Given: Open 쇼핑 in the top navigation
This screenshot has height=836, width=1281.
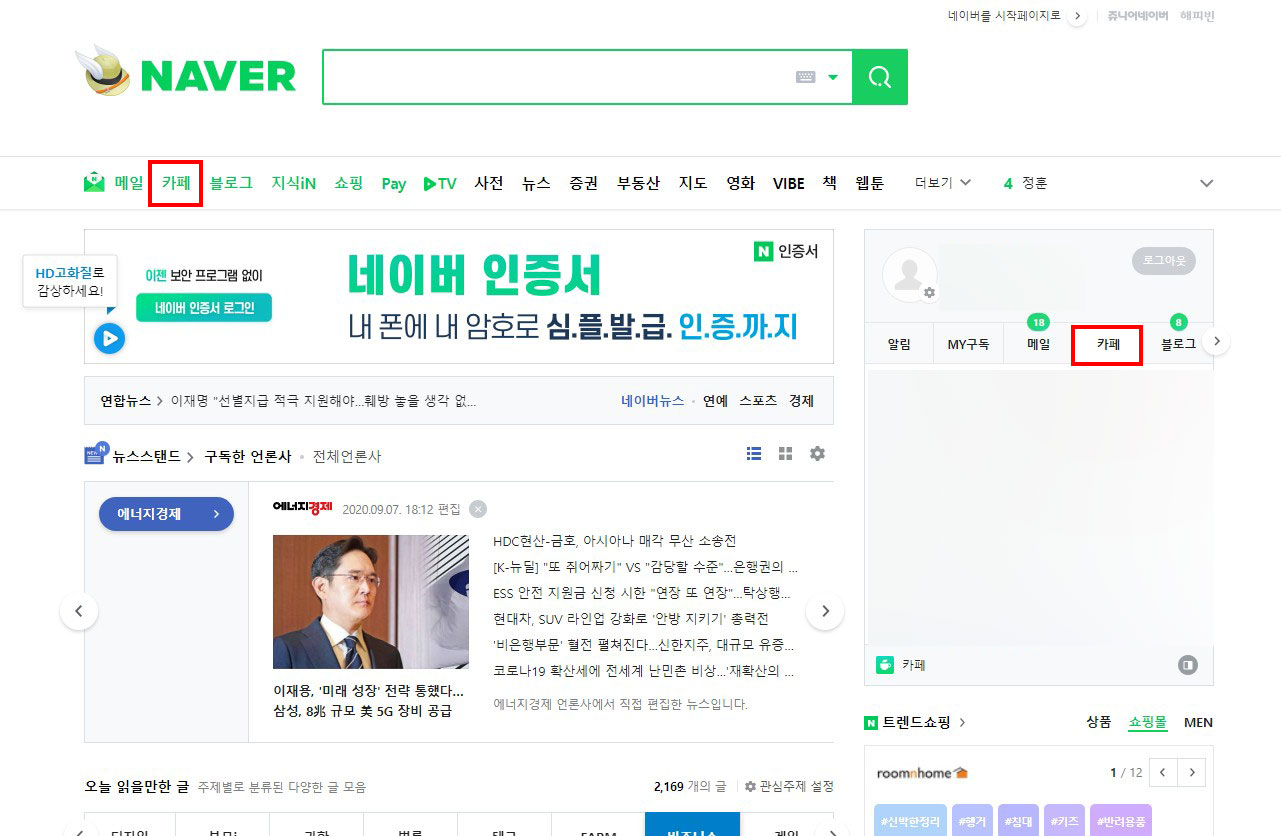Looking at the screenshot, I should coord(349,183).
